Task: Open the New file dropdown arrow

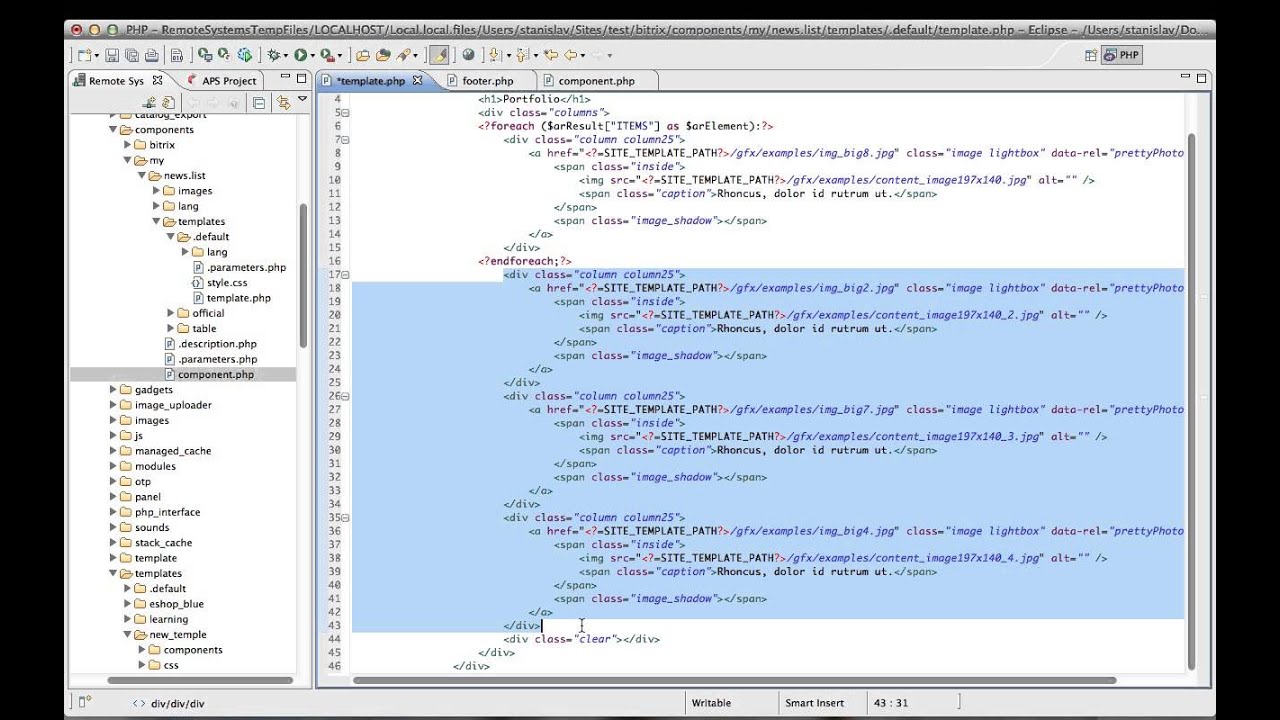Action: [96, 56]
